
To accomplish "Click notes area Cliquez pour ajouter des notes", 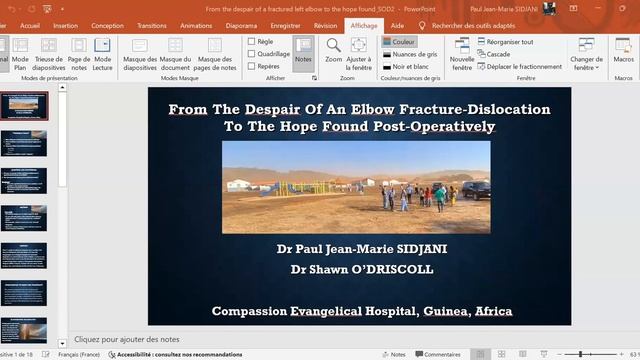I will 127,339.
